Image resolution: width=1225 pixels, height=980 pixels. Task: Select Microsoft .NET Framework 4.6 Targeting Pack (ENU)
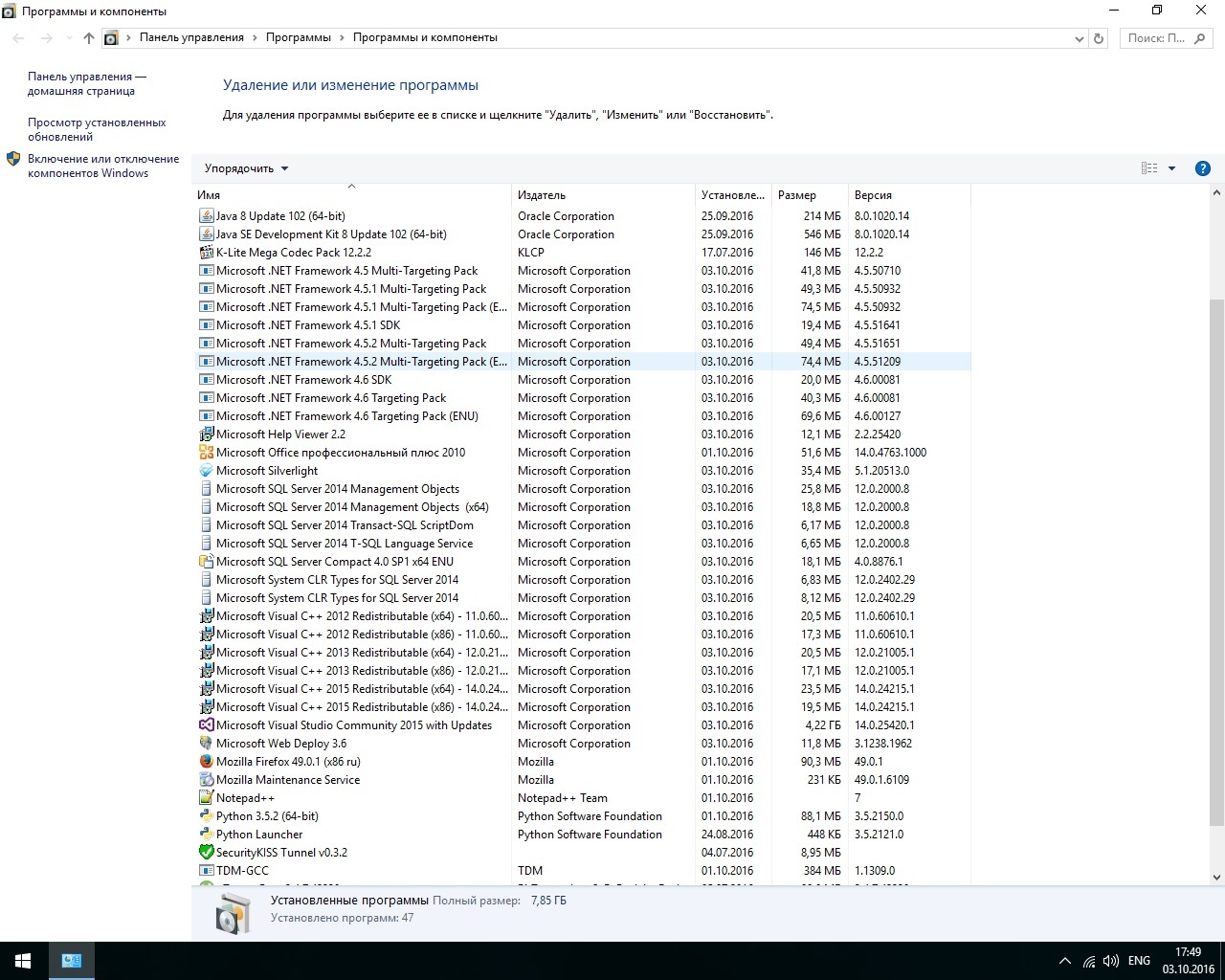tap(583, 416)
